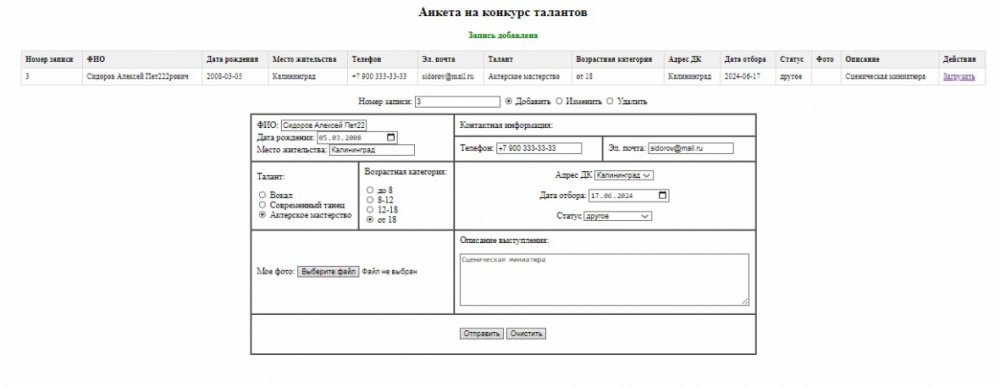
Task: Click the Анкета на конкурс талантов heading
Action: (x=503, y=12)
